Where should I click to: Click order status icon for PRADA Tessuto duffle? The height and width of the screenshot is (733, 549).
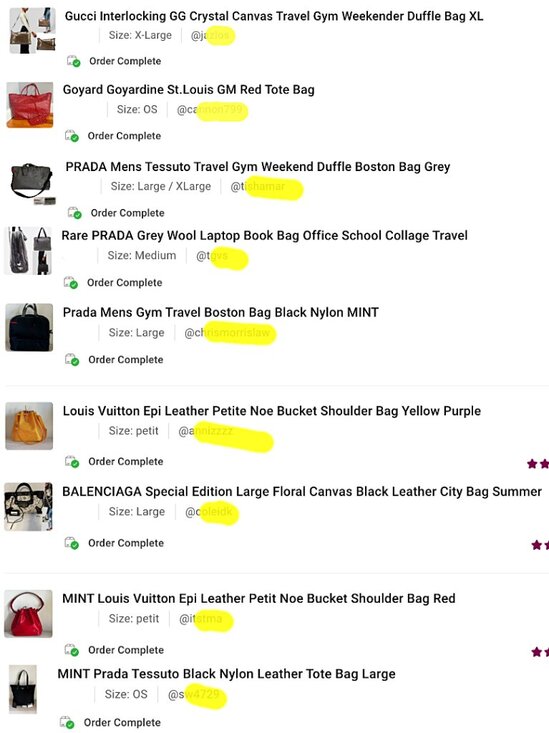(75, 213)
